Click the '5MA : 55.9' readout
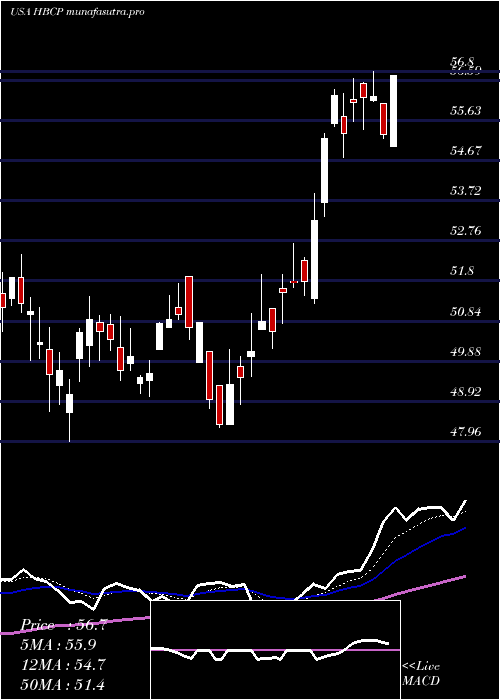The height and width of the screenshot is (700, 500). (58, 645)
